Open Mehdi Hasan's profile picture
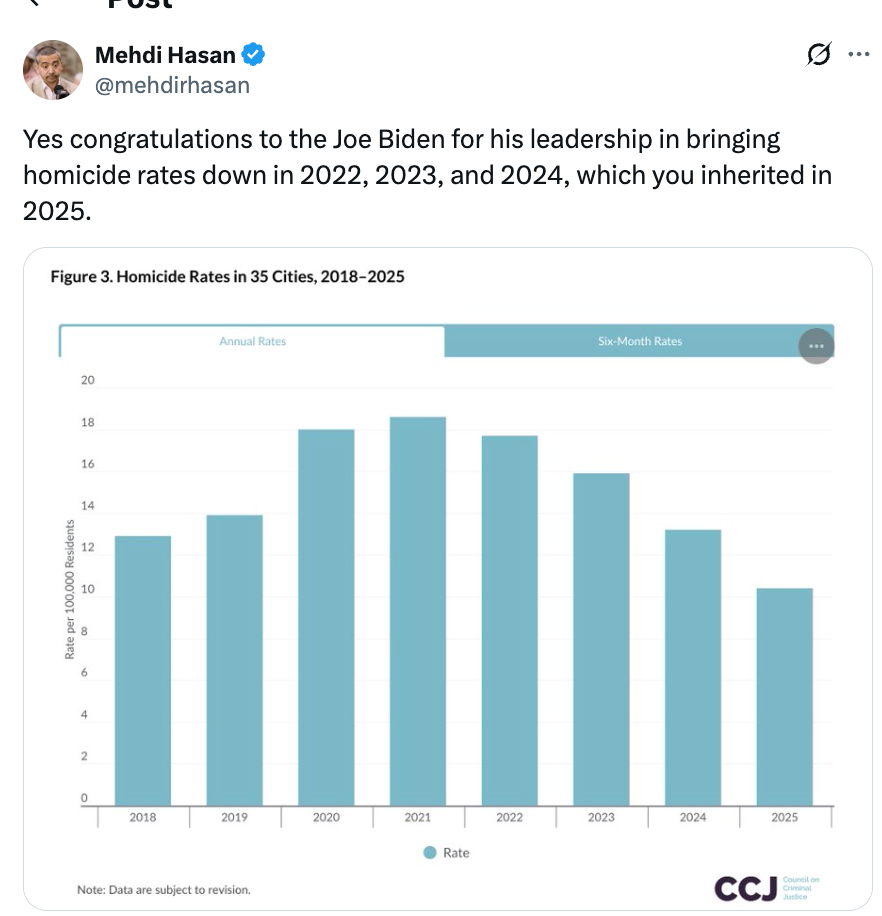882x916 pixels. coord(52,70)
